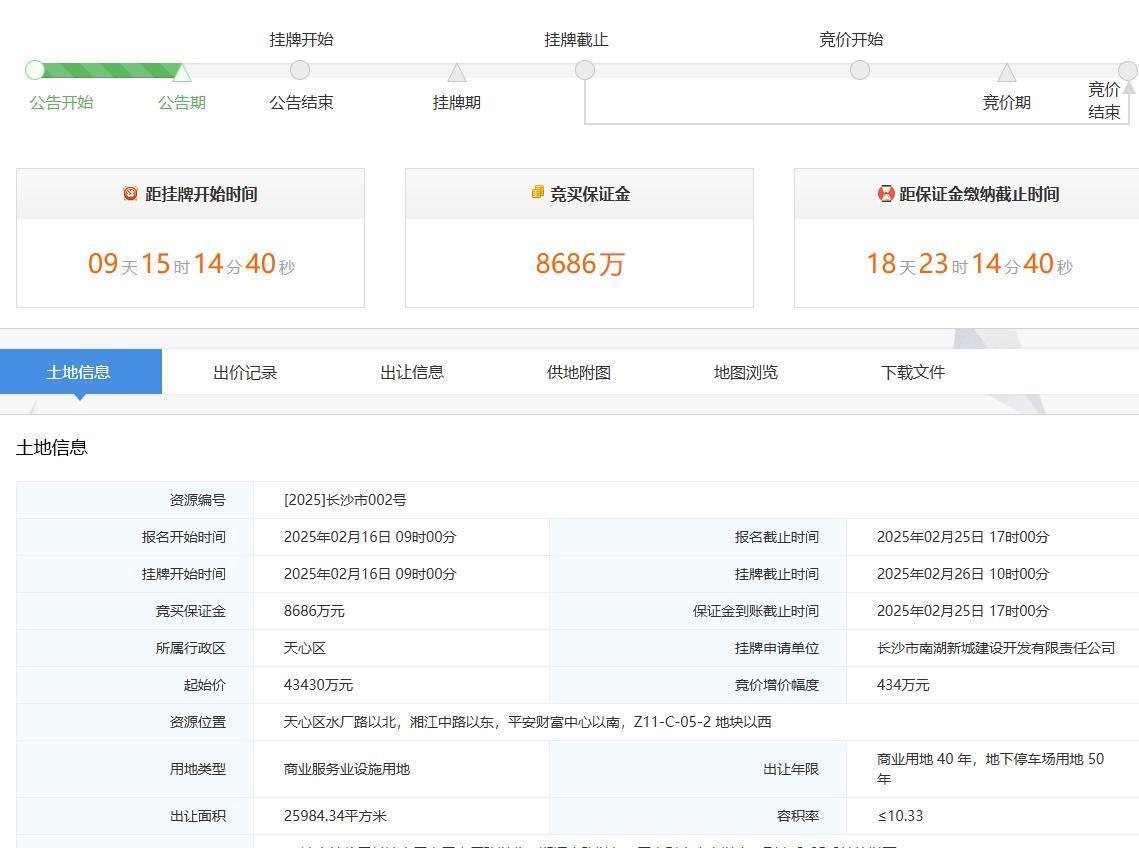The image size is (1139, 848).
Task: Select the 土地信息 tab
Action: tap(79, 372)
